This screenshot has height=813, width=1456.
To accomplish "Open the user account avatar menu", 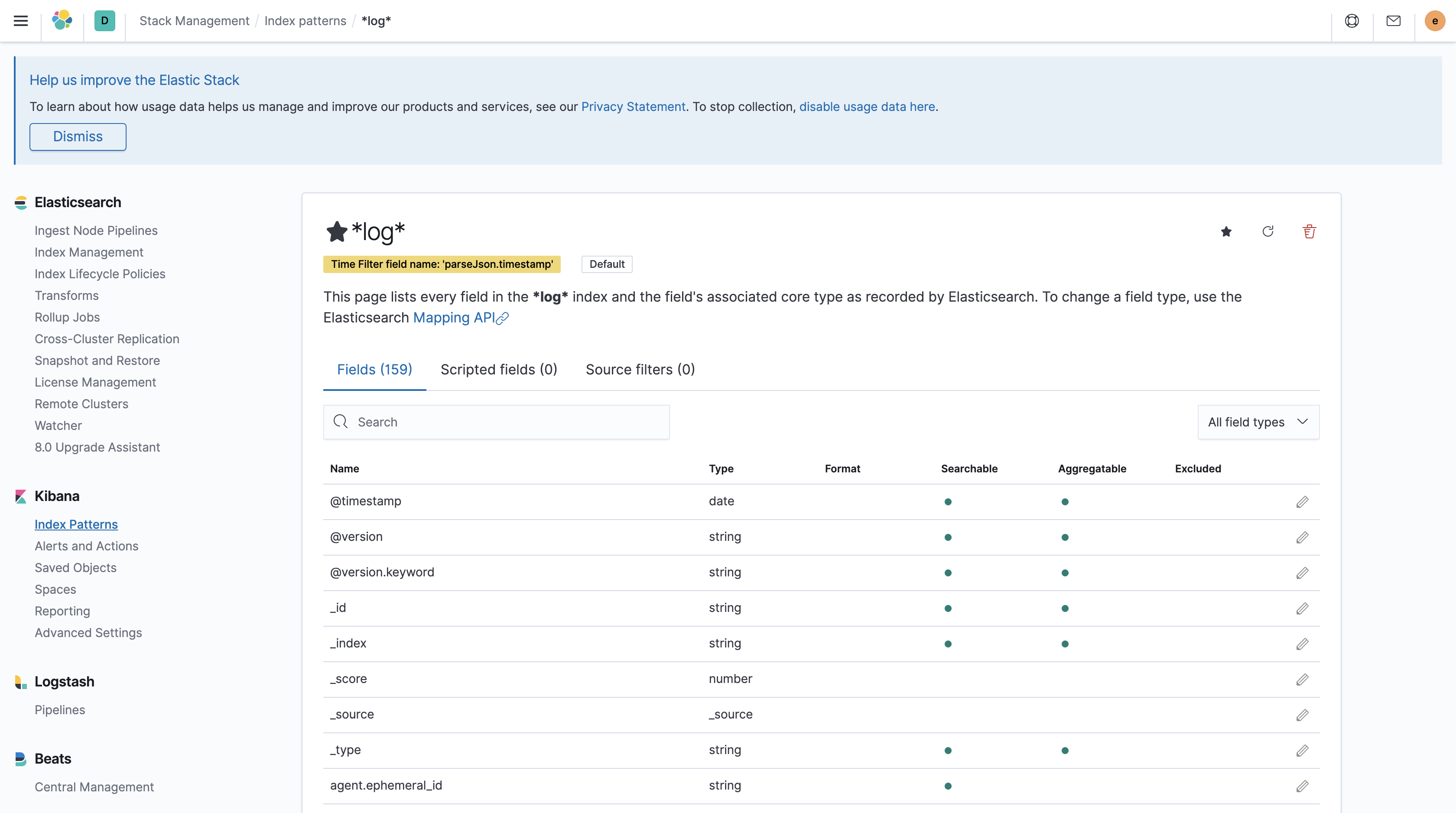I will pyautogui.click(x=1434, y=21).
